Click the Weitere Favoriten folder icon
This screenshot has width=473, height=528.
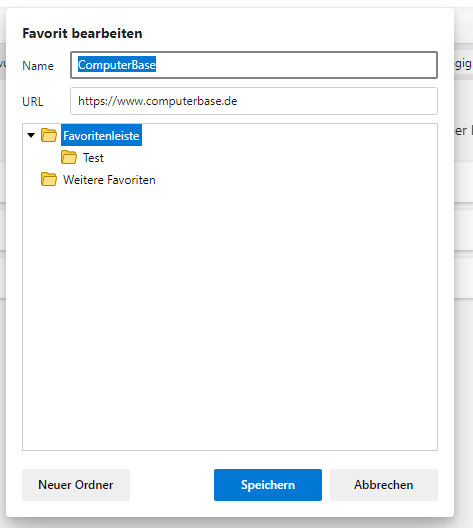(x=49, y=179)
